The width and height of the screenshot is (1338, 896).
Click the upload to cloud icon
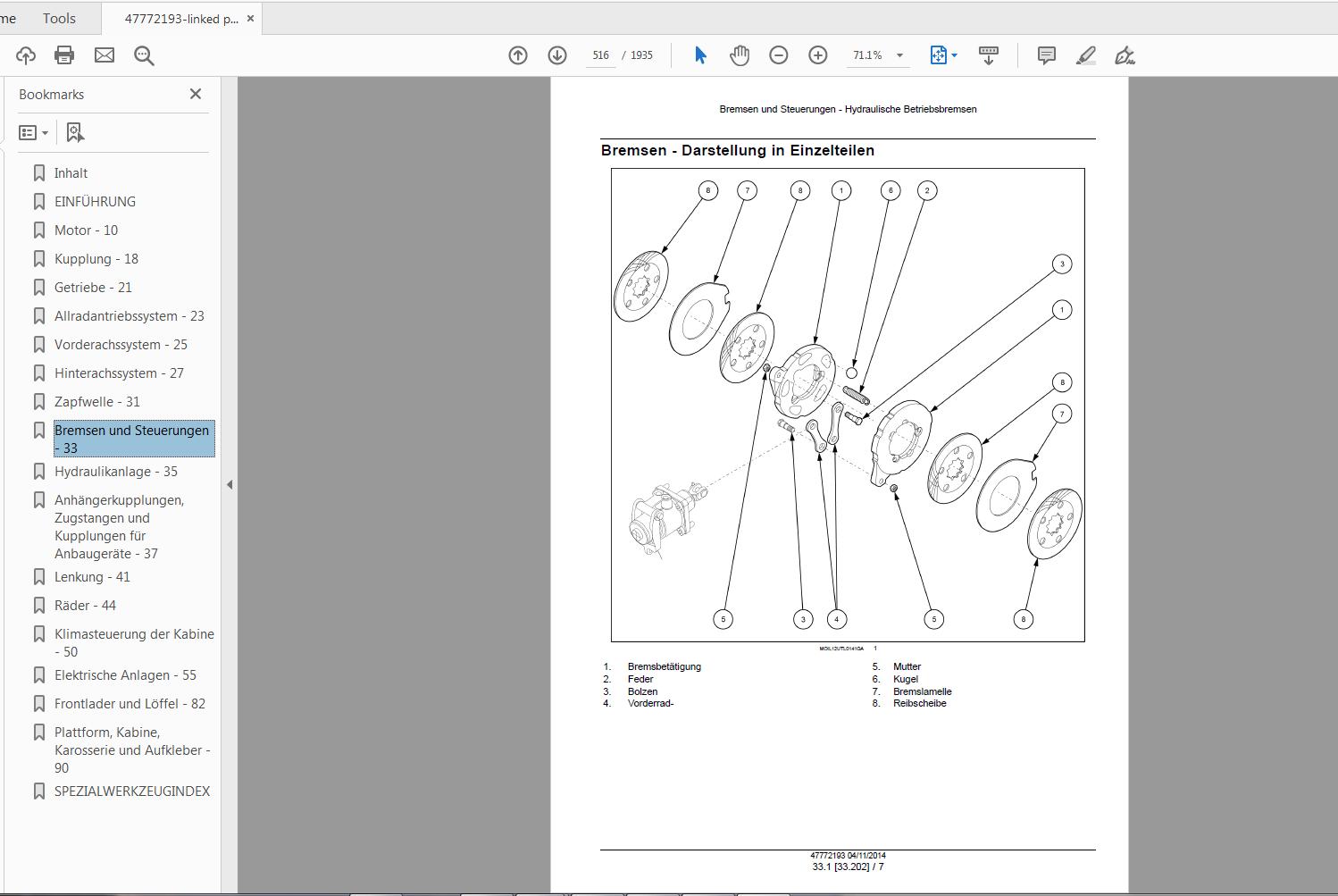[x=26, y=54]
